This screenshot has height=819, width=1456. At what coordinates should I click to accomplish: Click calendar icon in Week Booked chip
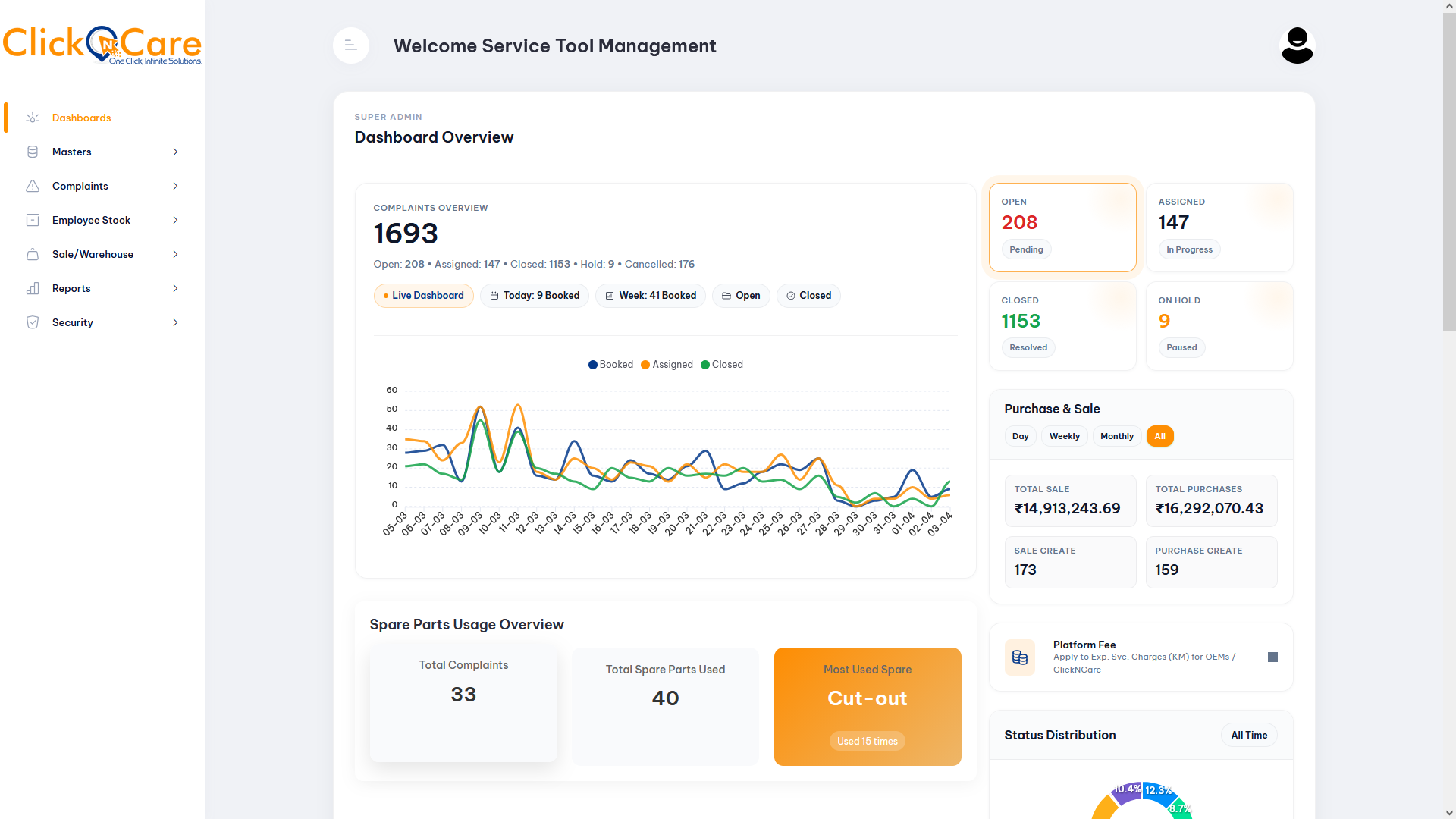pyautogui.click(x=610, y=296)
